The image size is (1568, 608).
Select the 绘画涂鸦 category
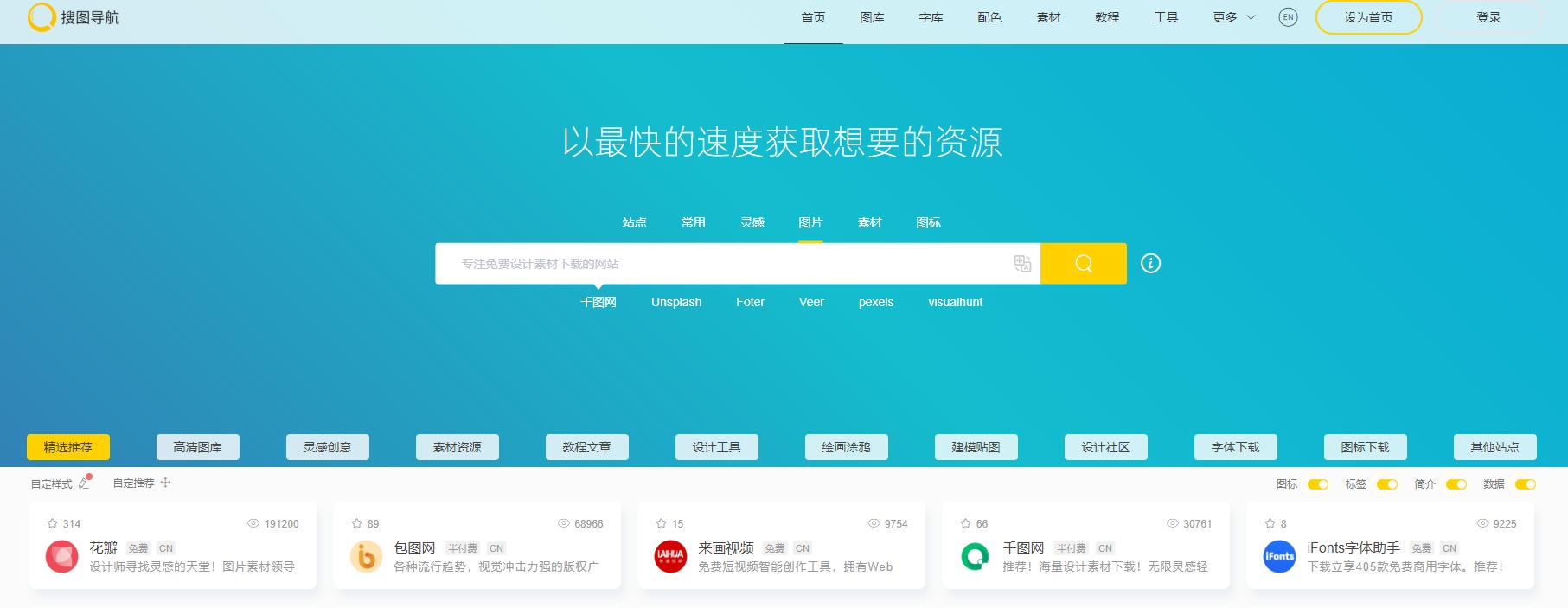click(x=847, y=447)
